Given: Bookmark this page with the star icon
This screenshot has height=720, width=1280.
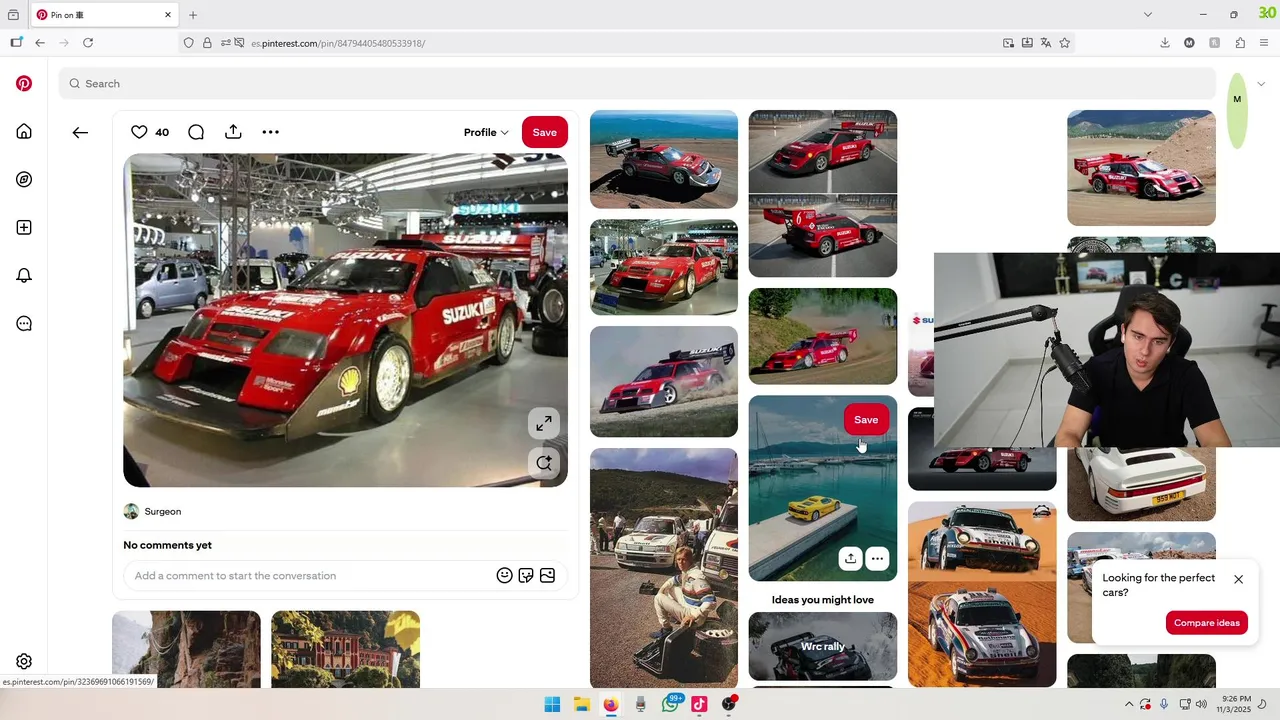Looking at the screenshot, I should pos(1064,43).
